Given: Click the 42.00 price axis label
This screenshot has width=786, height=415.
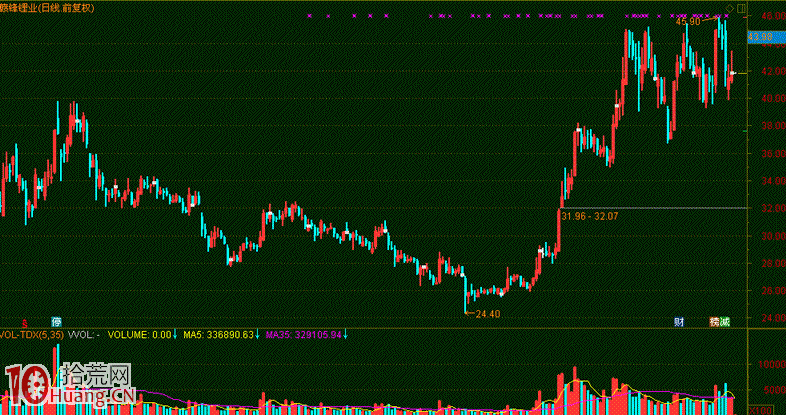Looking at the screenshot, I should pos(772,71).
